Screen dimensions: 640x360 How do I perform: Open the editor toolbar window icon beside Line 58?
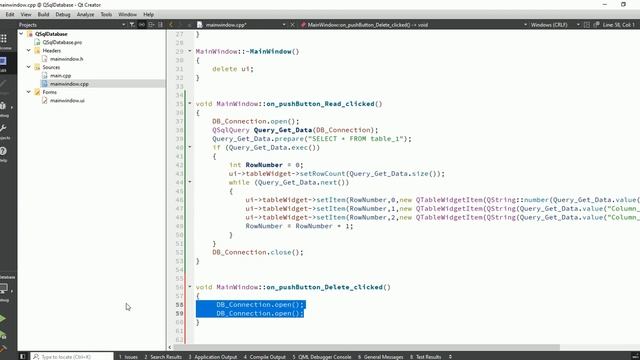click(x=596, y=25)
